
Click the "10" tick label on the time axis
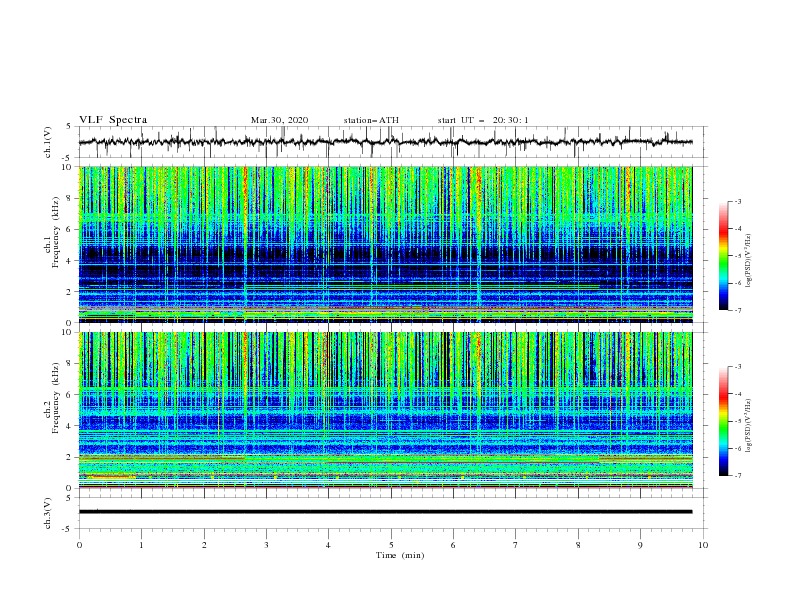pos(703,545)
